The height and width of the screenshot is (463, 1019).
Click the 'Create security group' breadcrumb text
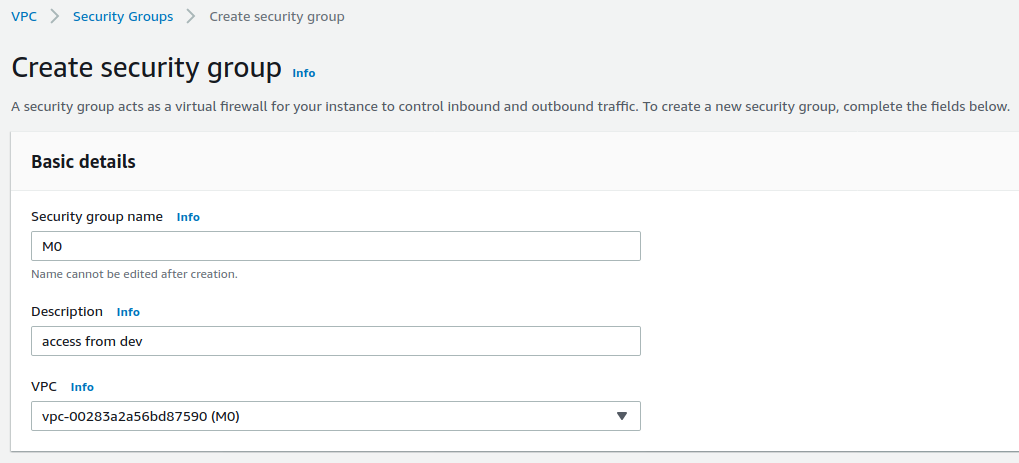277,17
